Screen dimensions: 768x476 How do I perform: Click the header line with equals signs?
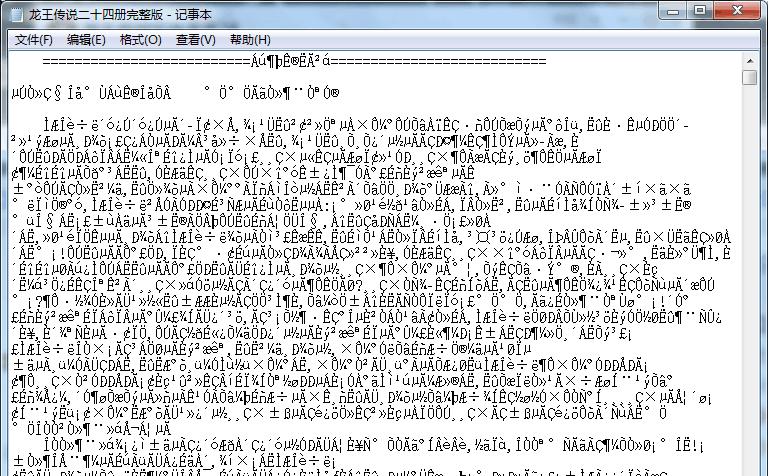[294, 62]
